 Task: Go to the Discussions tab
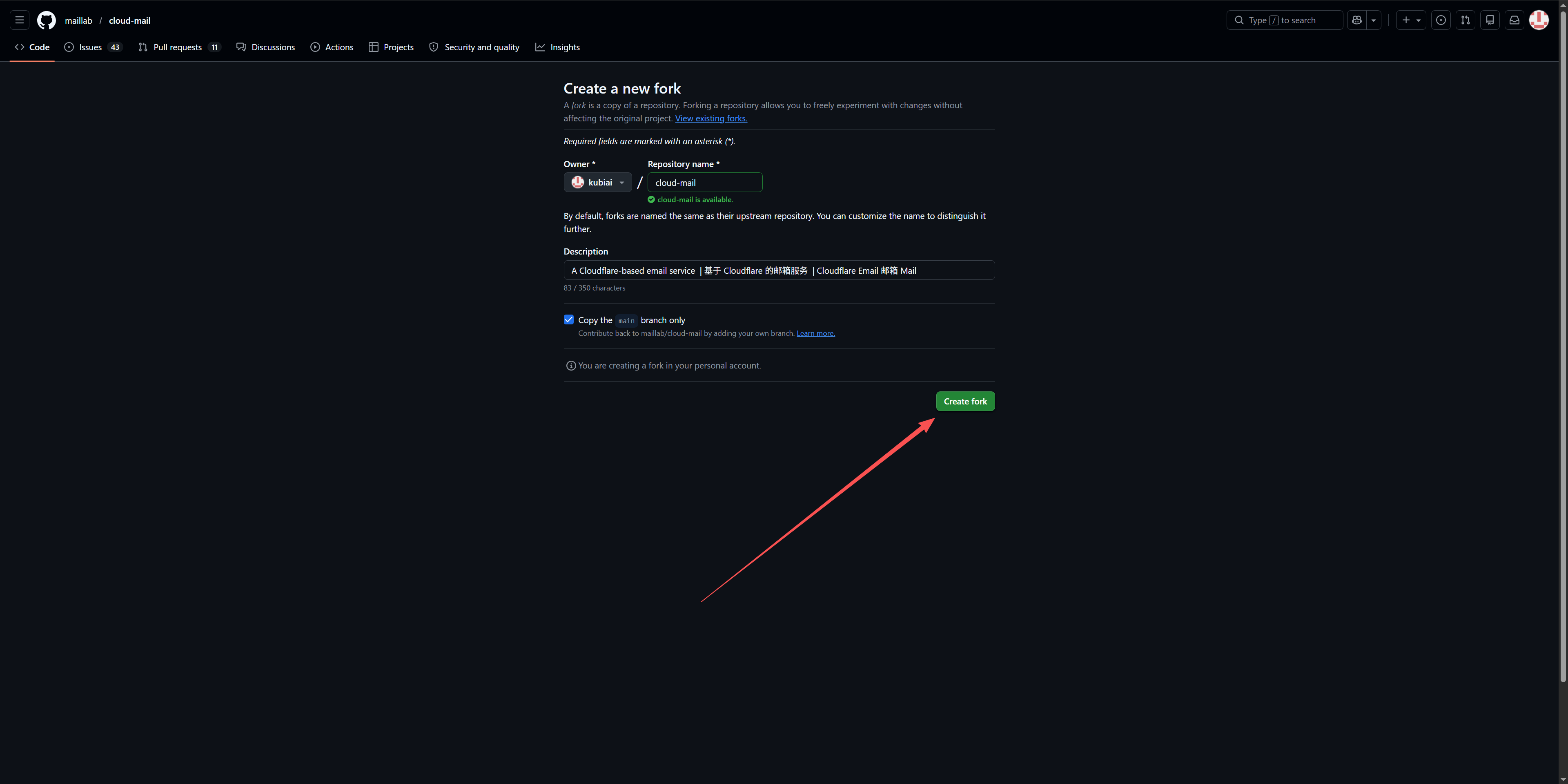(265, 47)
